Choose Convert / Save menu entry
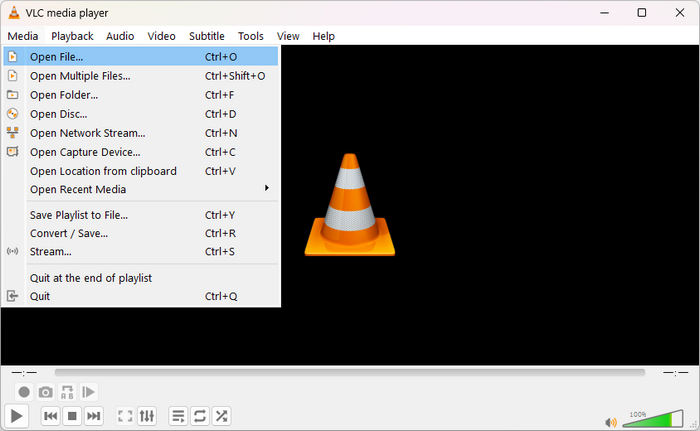Screen dimensions: 700x431 coord(69,233)
